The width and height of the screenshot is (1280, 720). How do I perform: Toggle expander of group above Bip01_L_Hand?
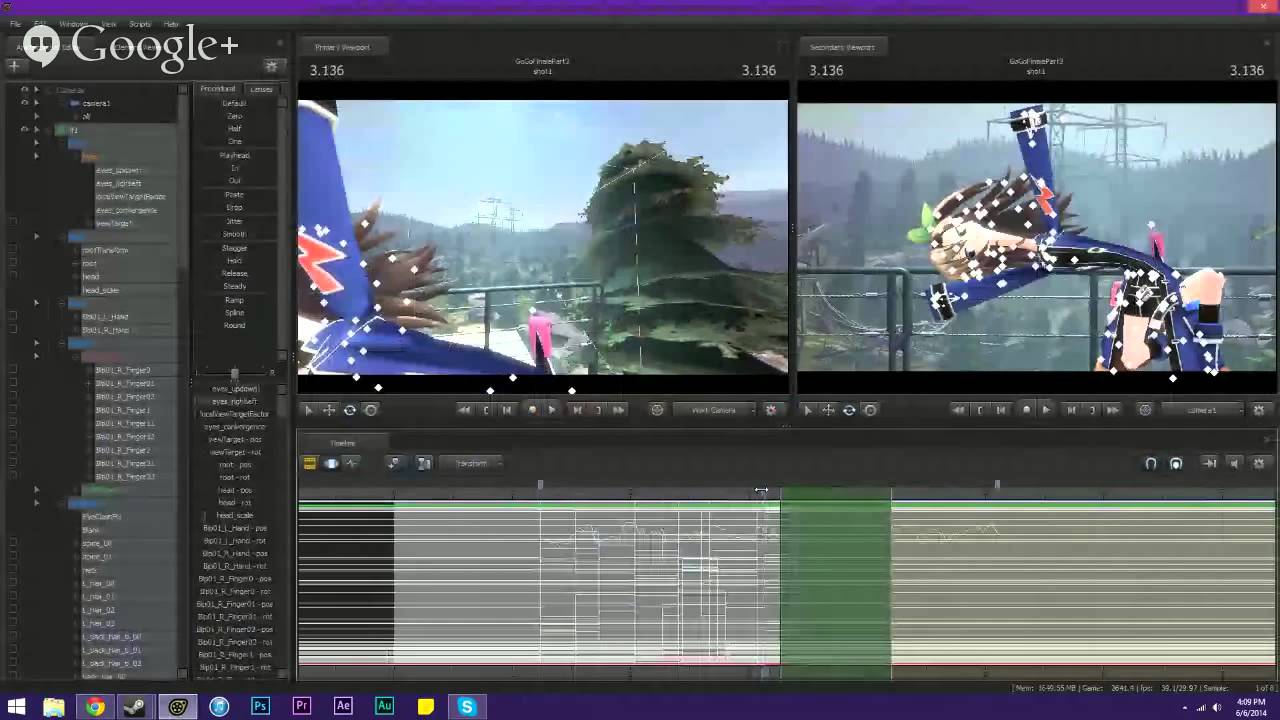click(x=37, y=303)
